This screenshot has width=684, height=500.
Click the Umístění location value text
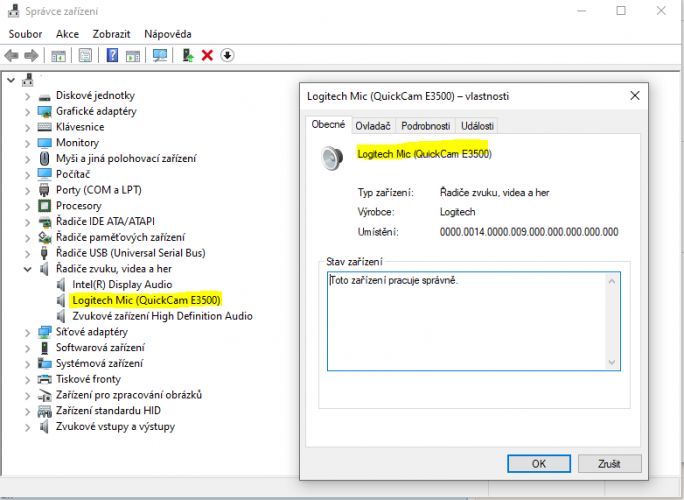pyautogui.click(x=529, y=232)
